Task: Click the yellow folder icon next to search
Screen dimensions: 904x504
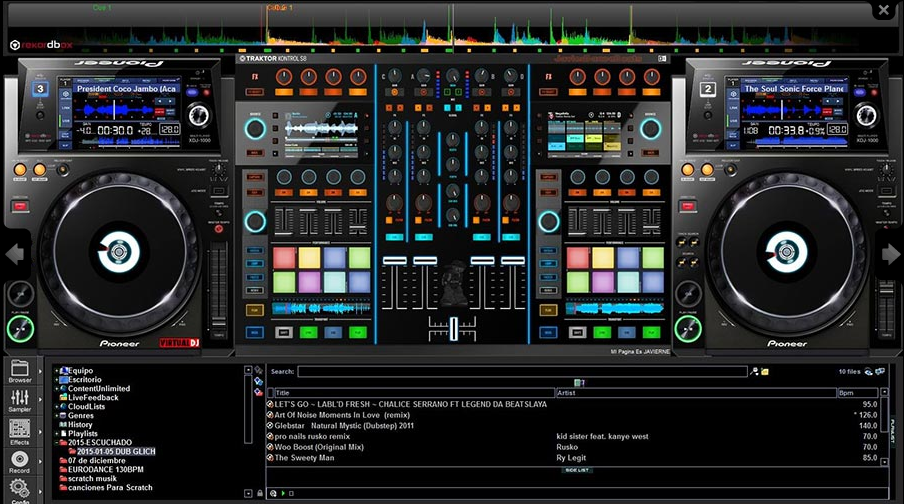Action: (764, 371)
